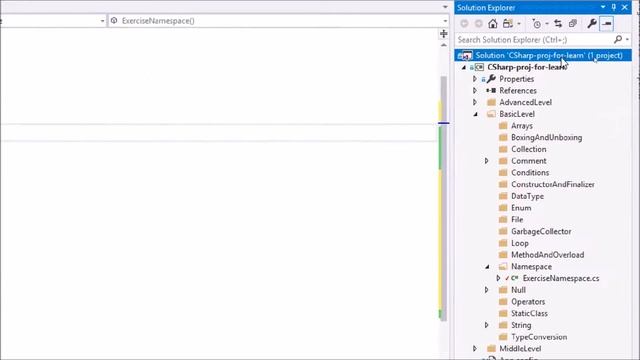Open the Pending Changes Filter clock icon
Image resolution: width=640 pixels, height=360 pixels.
[537, 24]
